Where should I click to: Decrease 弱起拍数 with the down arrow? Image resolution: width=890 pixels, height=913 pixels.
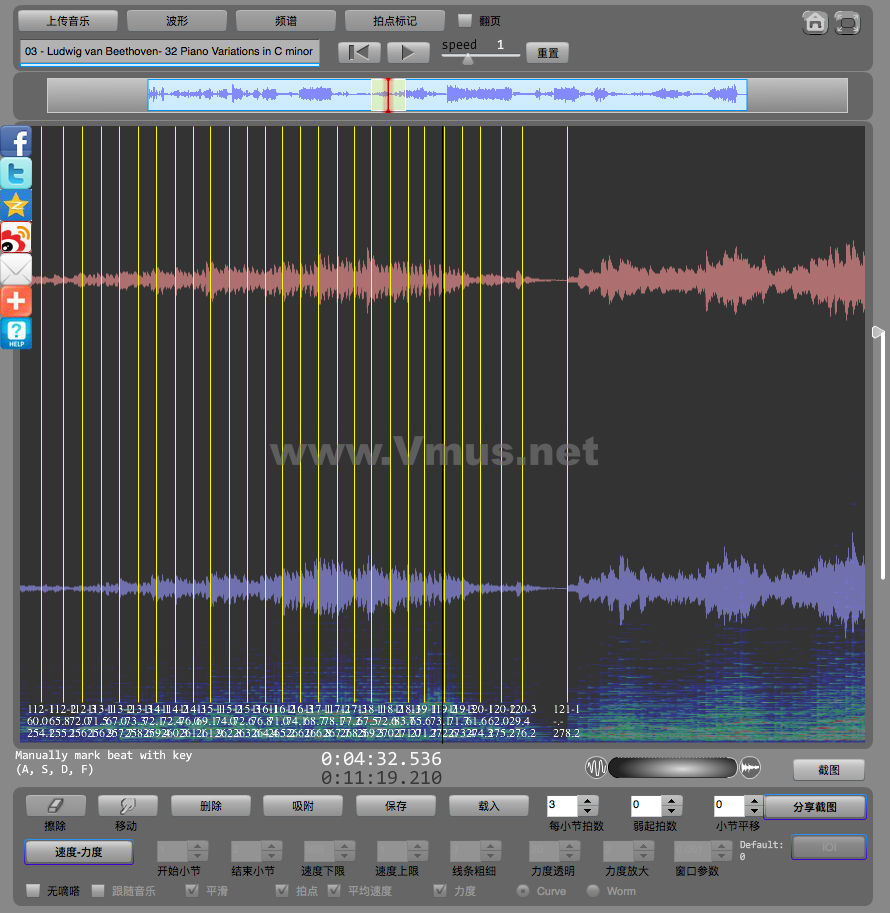pyautogui.click(x=672, y=811)
